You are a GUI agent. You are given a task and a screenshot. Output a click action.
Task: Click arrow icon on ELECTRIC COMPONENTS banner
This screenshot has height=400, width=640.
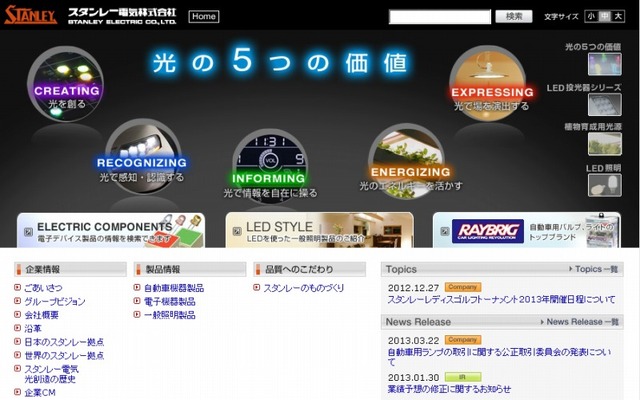coord(28,232)
